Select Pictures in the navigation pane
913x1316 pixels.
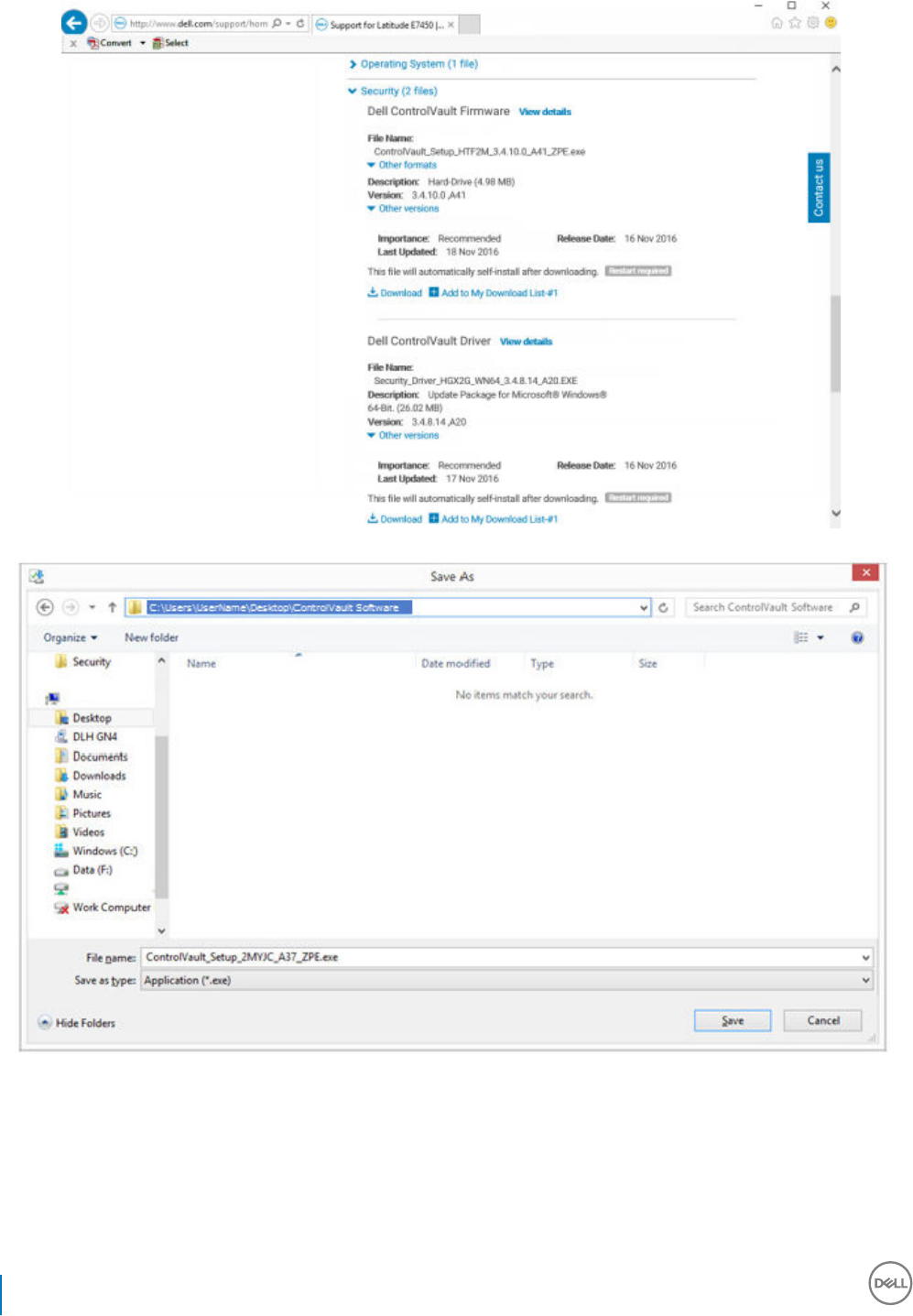click(83, 813)
